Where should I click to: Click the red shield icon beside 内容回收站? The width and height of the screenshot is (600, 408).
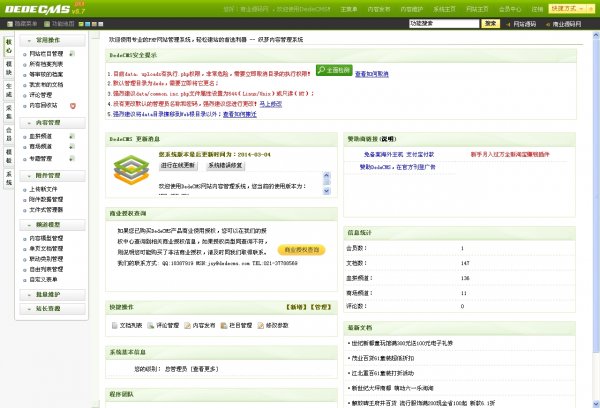tap(73, 106)
